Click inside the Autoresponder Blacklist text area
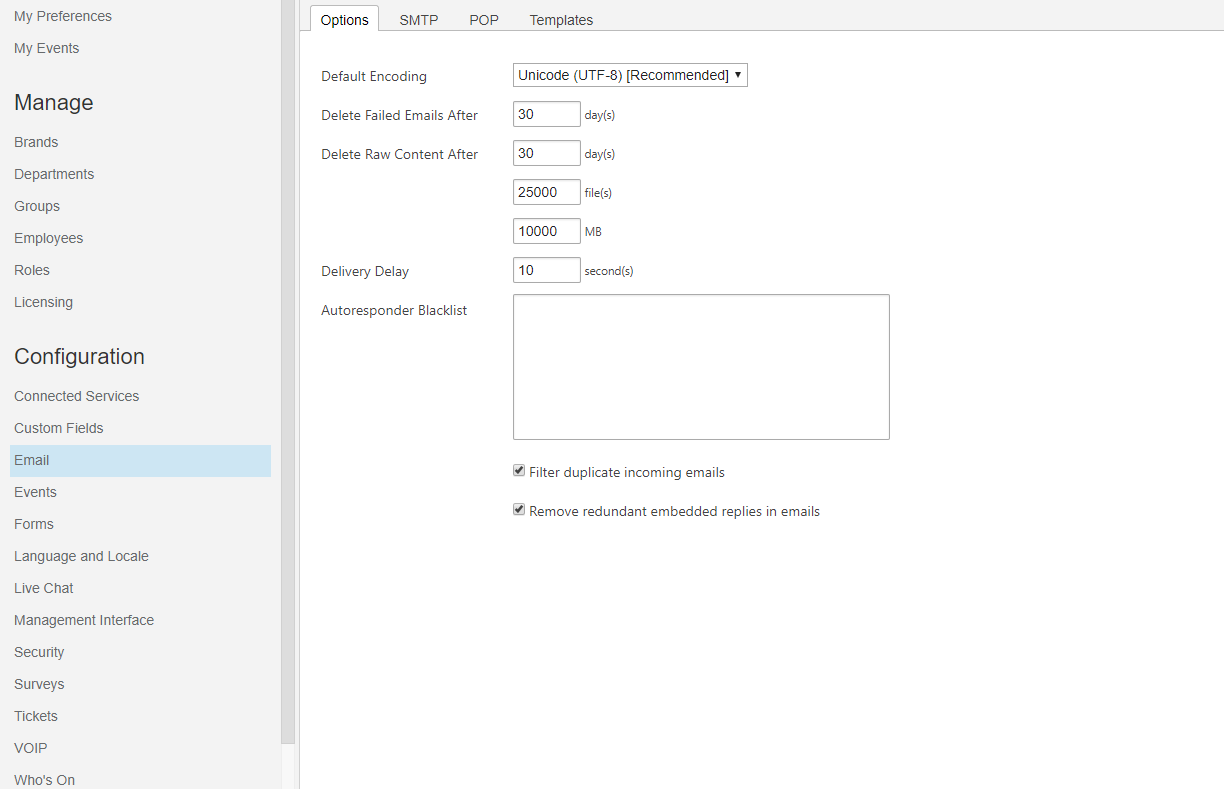The image size is (1224, 789). pos(700,366)
